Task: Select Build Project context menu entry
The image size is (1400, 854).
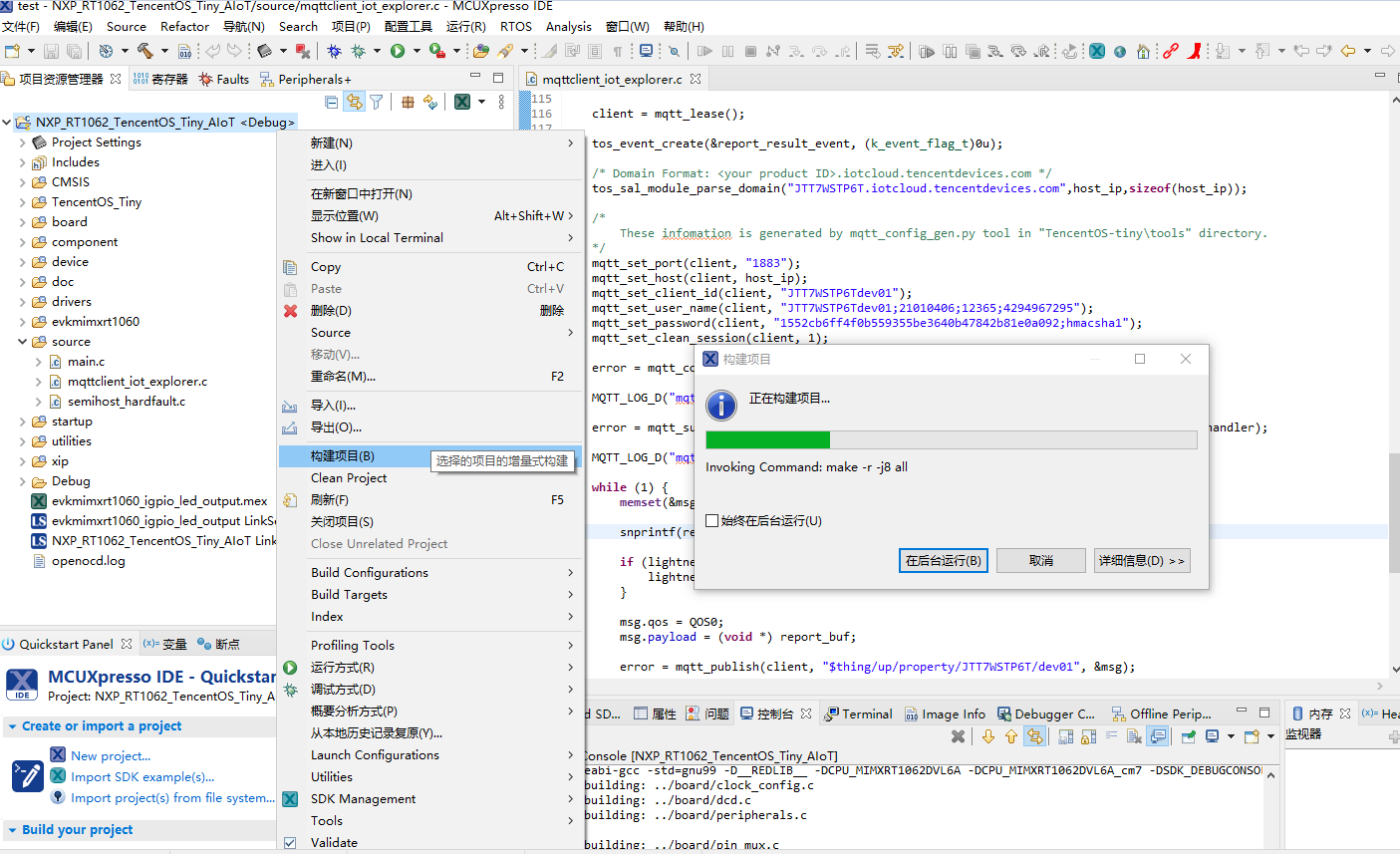Action: pos(432,456)
